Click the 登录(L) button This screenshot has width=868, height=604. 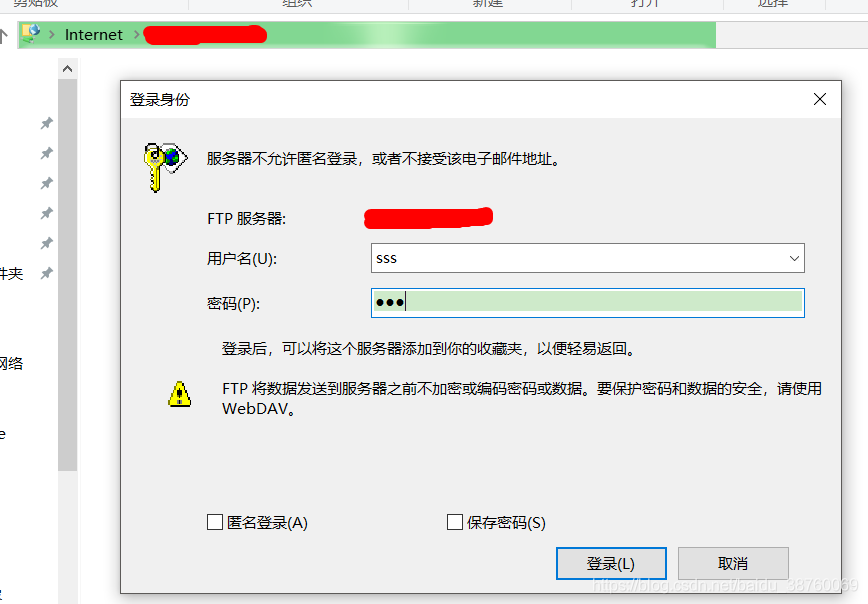[611, 564]
